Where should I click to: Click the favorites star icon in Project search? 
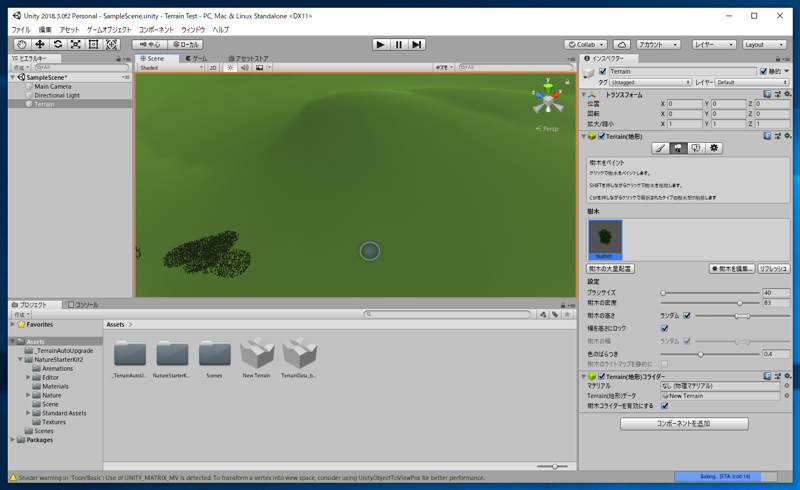pos(567,314)
